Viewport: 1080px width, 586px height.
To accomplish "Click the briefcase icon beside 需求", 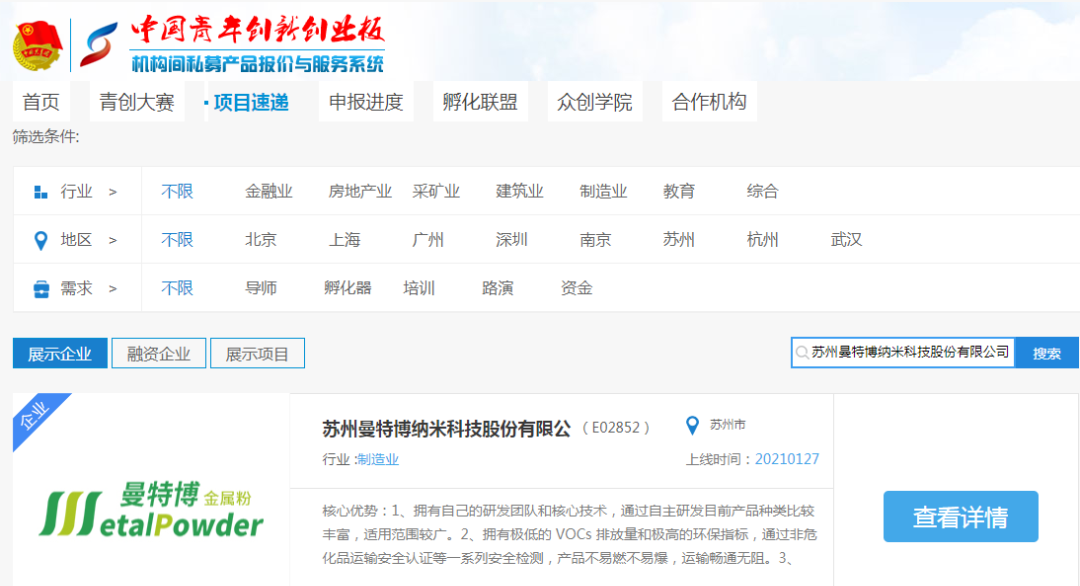I will click(41, 289).
